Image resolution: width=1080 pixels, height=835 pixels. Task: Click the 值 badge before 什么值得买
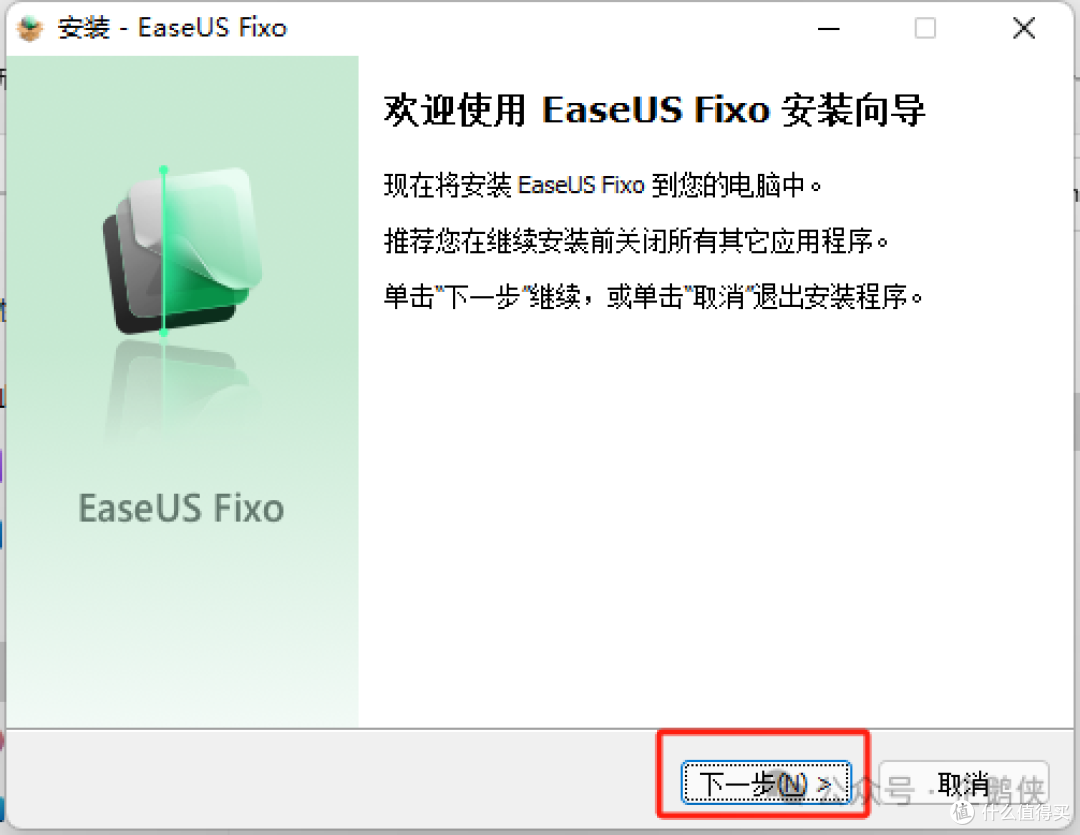[962, 813]
